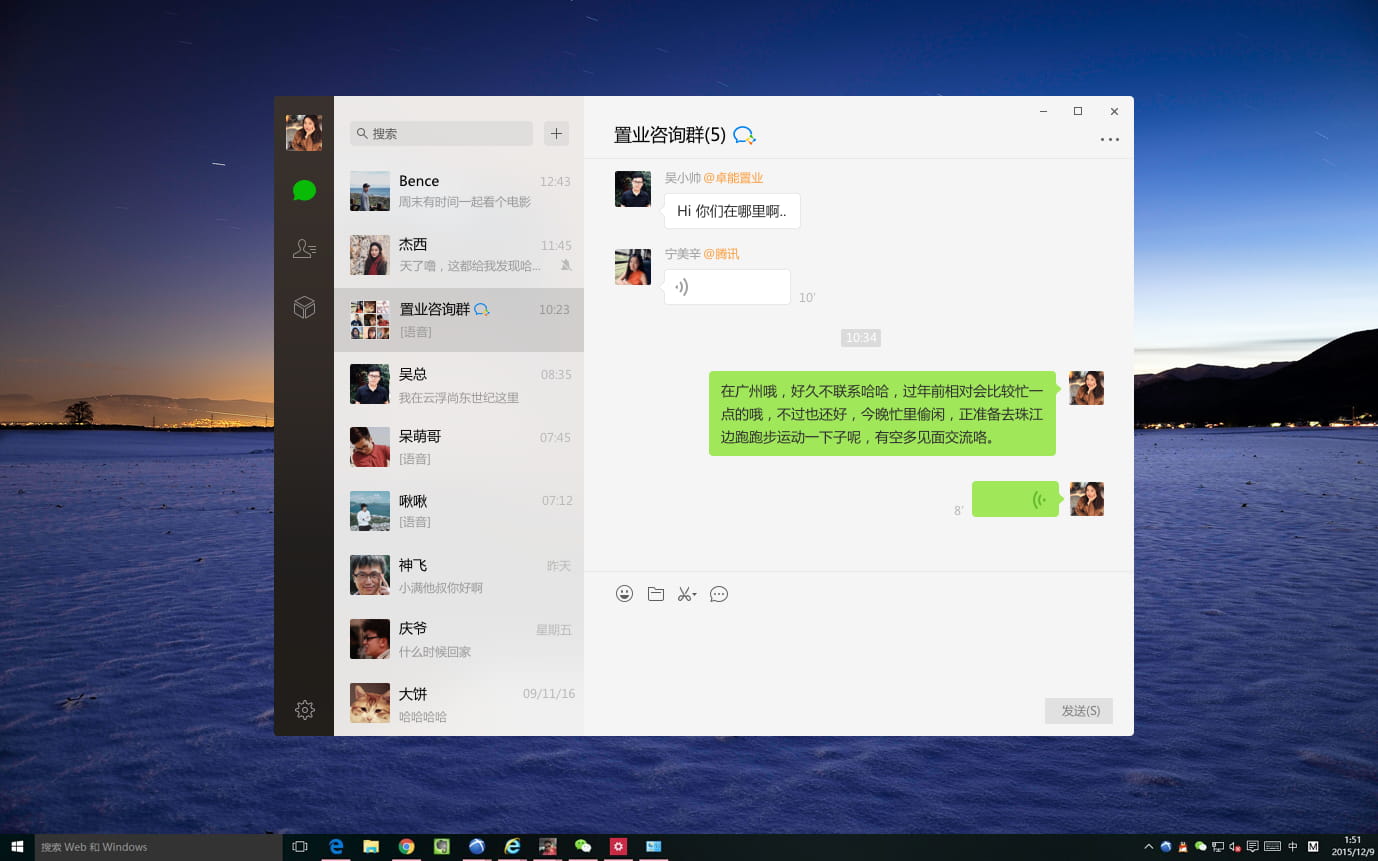This screenshot has width=1378, height=861.
Task: Open the Chats tab in sidebar
Action: (304, 190)
